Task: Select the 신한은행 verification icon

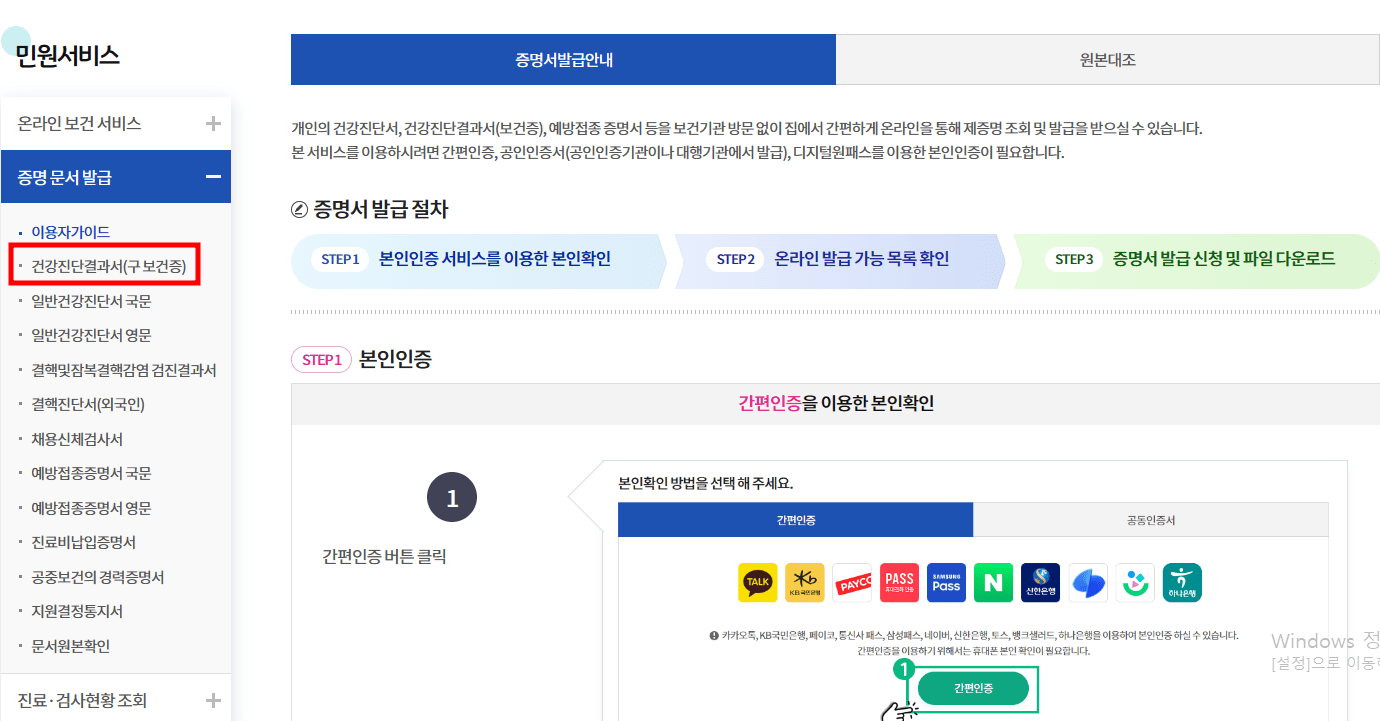Action: coord(1039,582)
